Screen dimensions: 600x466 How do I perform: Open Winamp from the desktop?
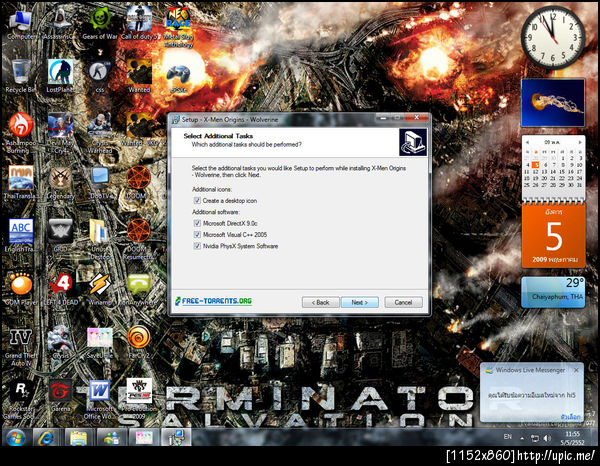[x=99, y=289]
